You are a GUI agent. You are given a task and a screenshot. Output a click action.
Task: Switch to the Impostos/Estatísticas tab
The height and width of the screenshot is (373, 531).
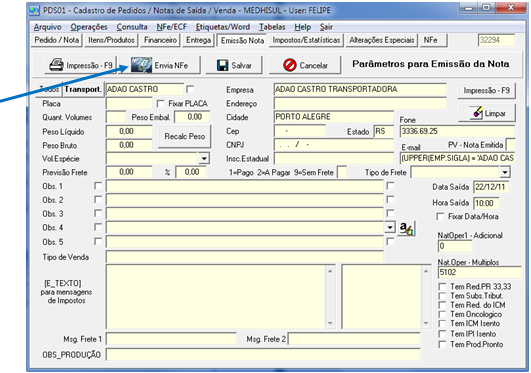tap(306, 40)
